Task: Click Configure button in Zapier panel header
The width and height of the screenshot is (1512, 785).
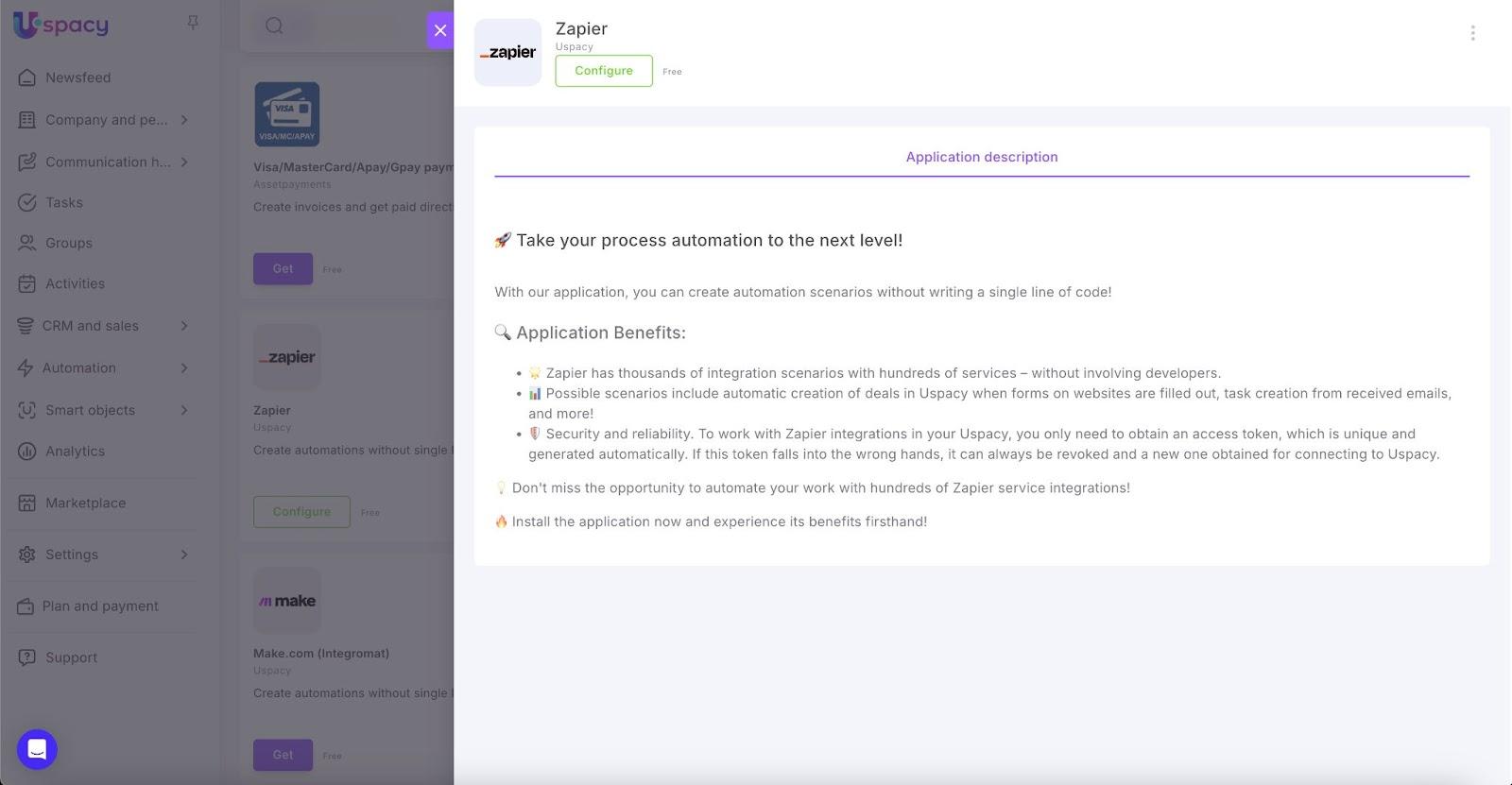Action: [604, 71]
